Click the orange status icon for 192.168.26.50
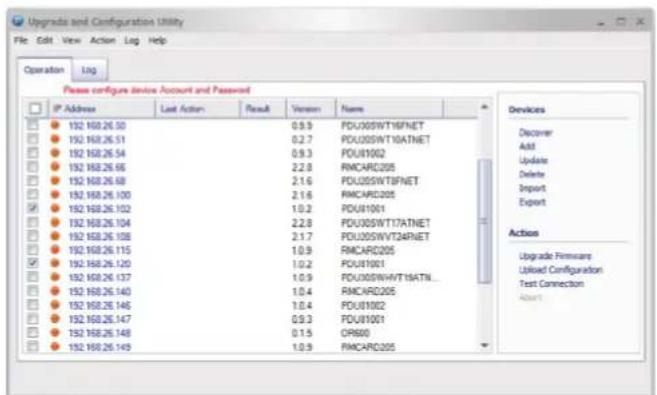Screen dimensions: 657x395 (55, 125)
